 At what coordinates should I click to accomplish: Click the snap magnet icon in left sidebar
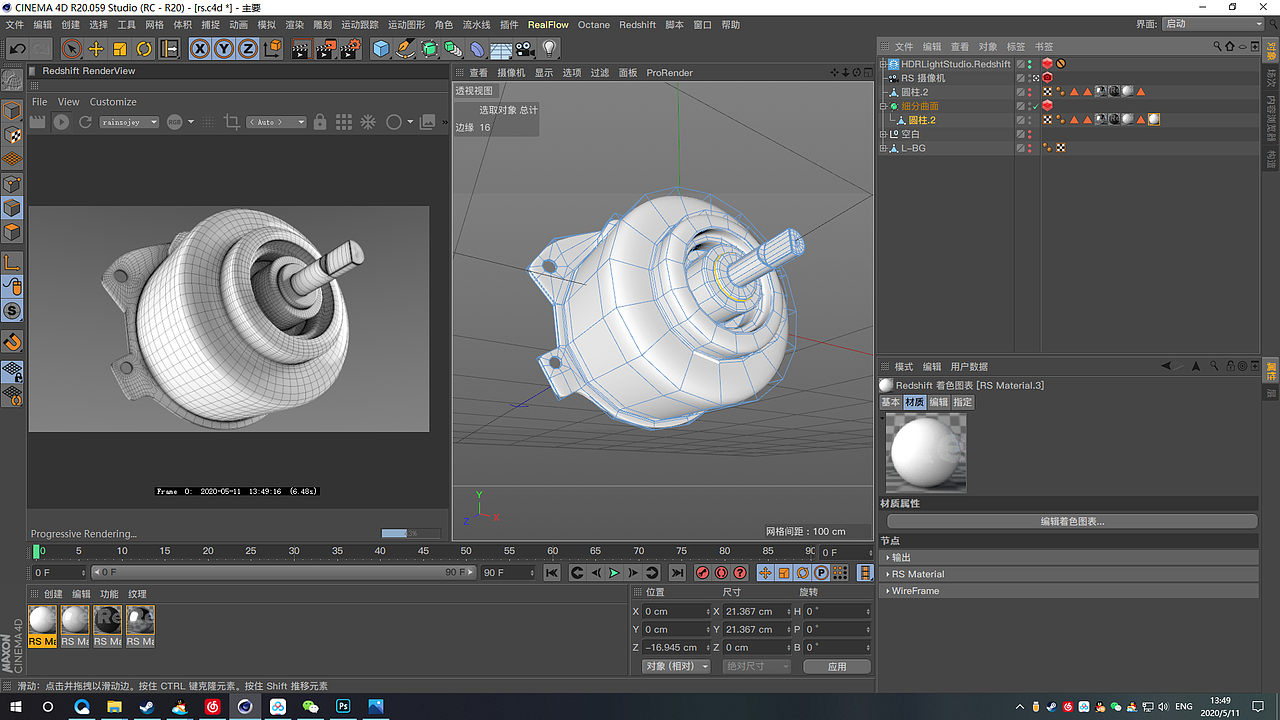click(x=12, y=341)
